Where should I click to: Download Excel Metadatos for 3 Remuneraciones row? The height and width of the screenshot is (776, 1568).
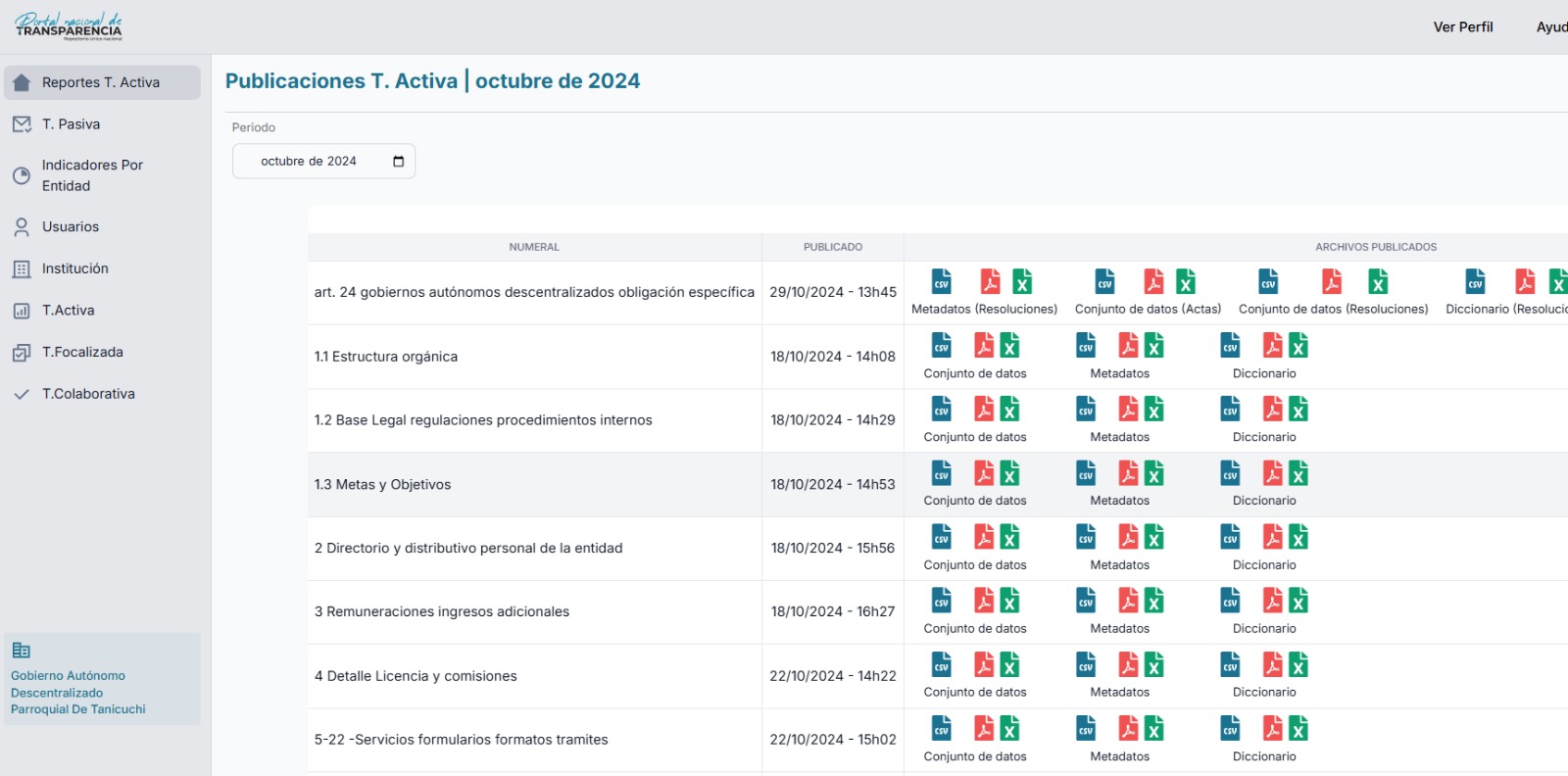[1154, 601]
